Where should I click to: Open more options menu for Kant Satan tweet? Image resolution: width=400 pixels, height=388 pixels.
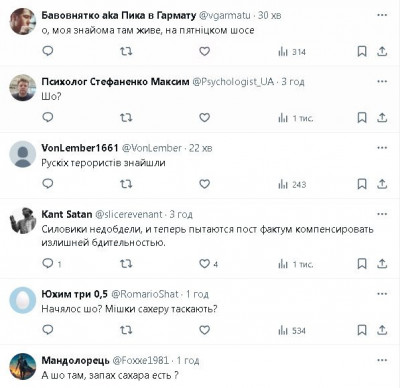click(382, 214)
